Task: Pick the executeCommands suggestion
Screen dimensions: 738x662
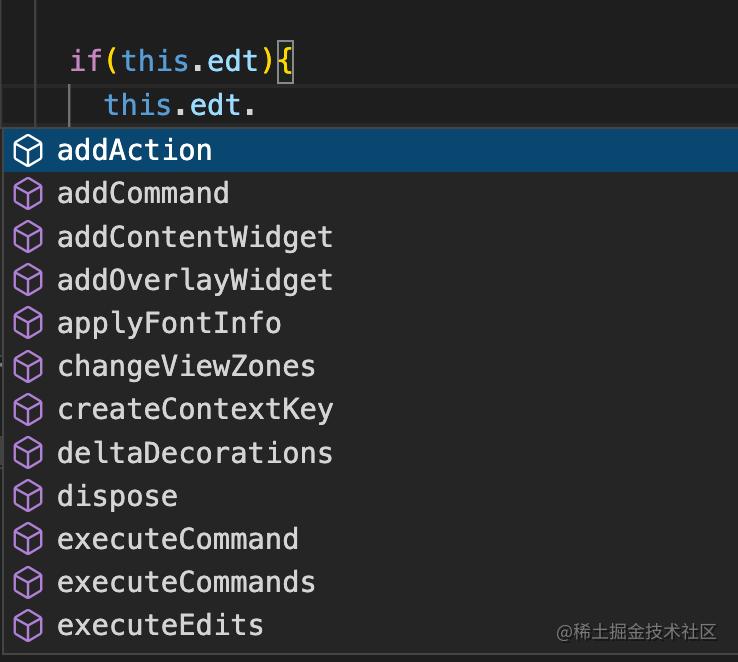Action: point(186,582)
